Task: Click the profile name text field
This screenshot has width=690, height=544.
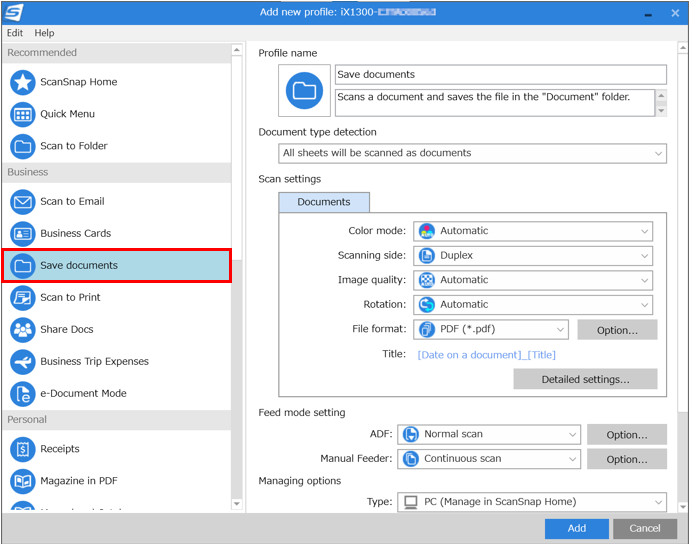Action: click(x=501, y=75)
